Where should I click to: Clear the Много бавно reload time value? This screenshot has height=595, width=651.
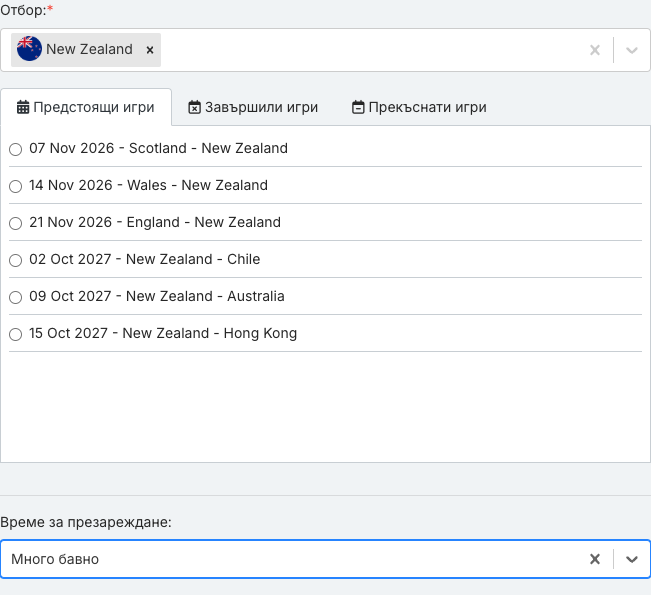595,559
